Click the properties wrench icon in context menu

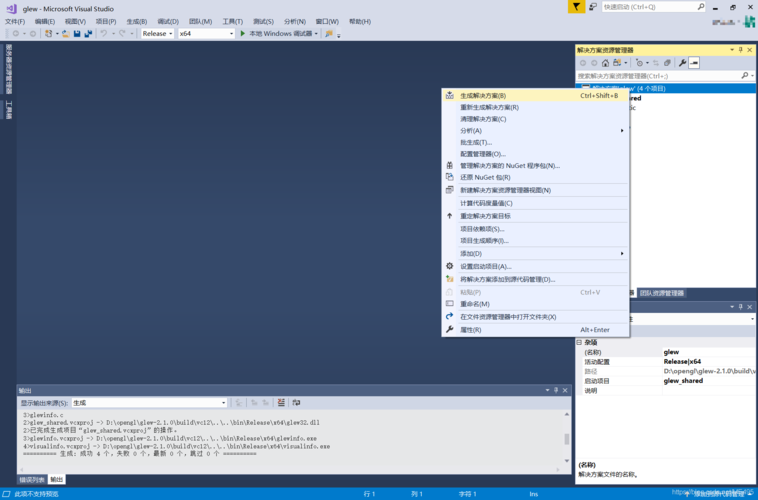coord(450,329)
